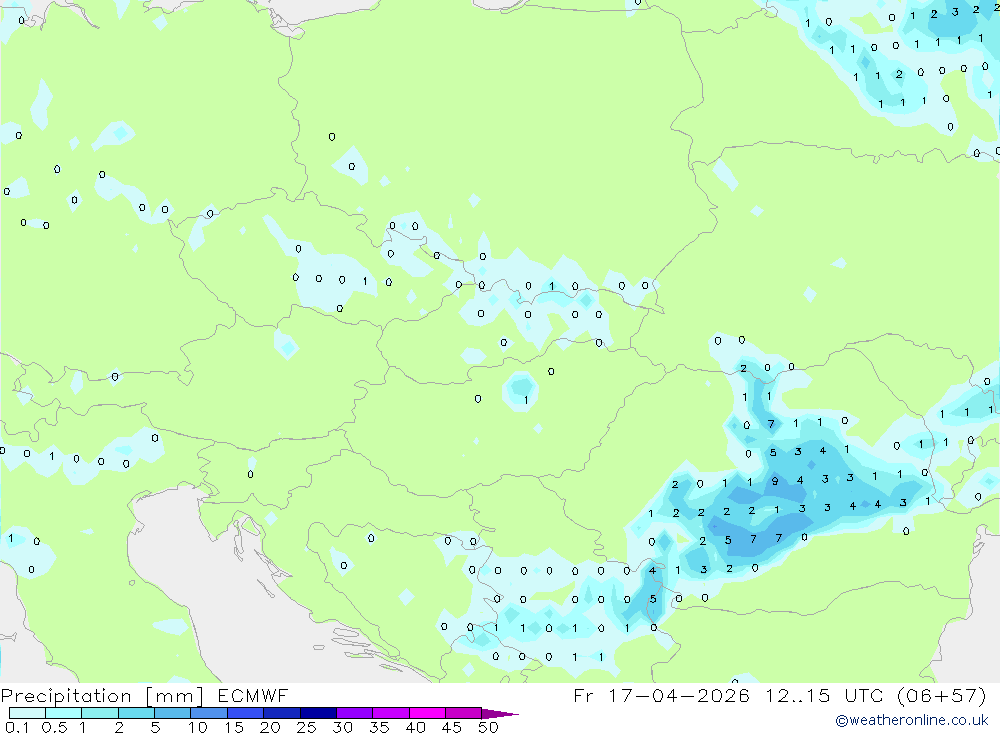
Task: Click the 20–25 mm dark blue legend box
Action: pos(282,713)
